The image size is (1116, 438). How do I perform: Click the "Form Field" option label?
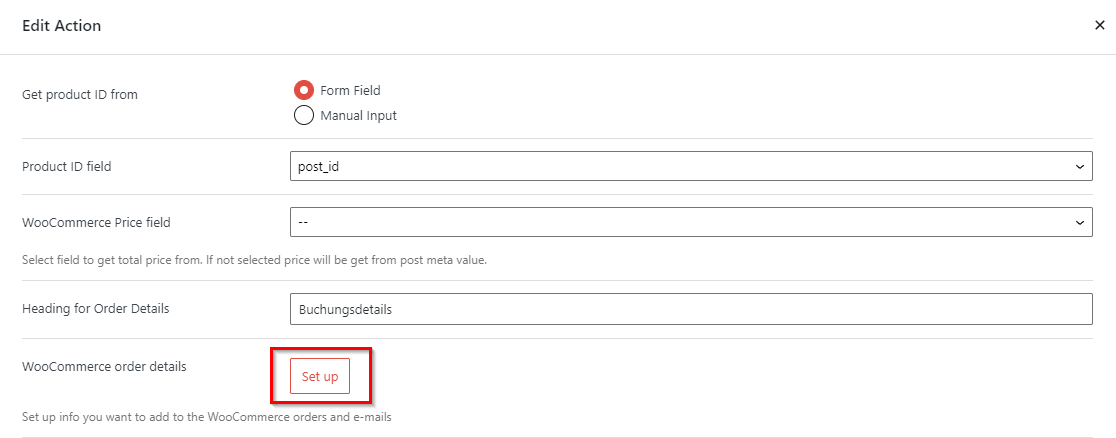tap(350, 90)
